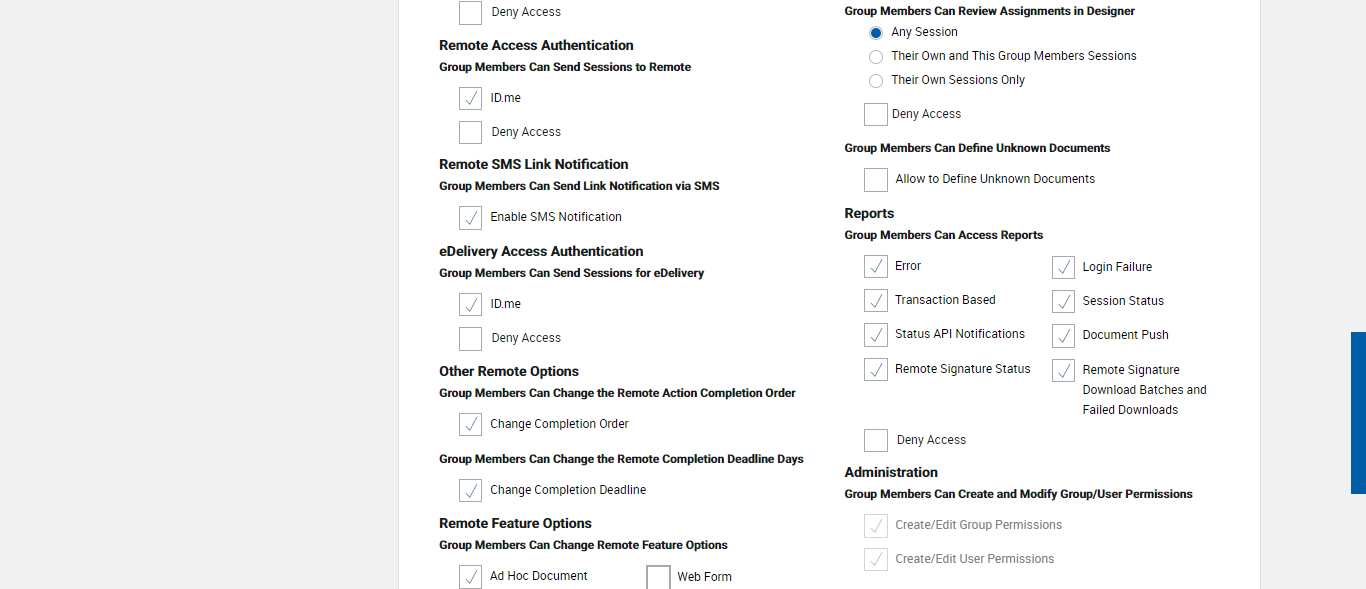Toggle Remote Signature Status checkbox
This screenshot has height=589, width=1366.
tap(876, 370)
